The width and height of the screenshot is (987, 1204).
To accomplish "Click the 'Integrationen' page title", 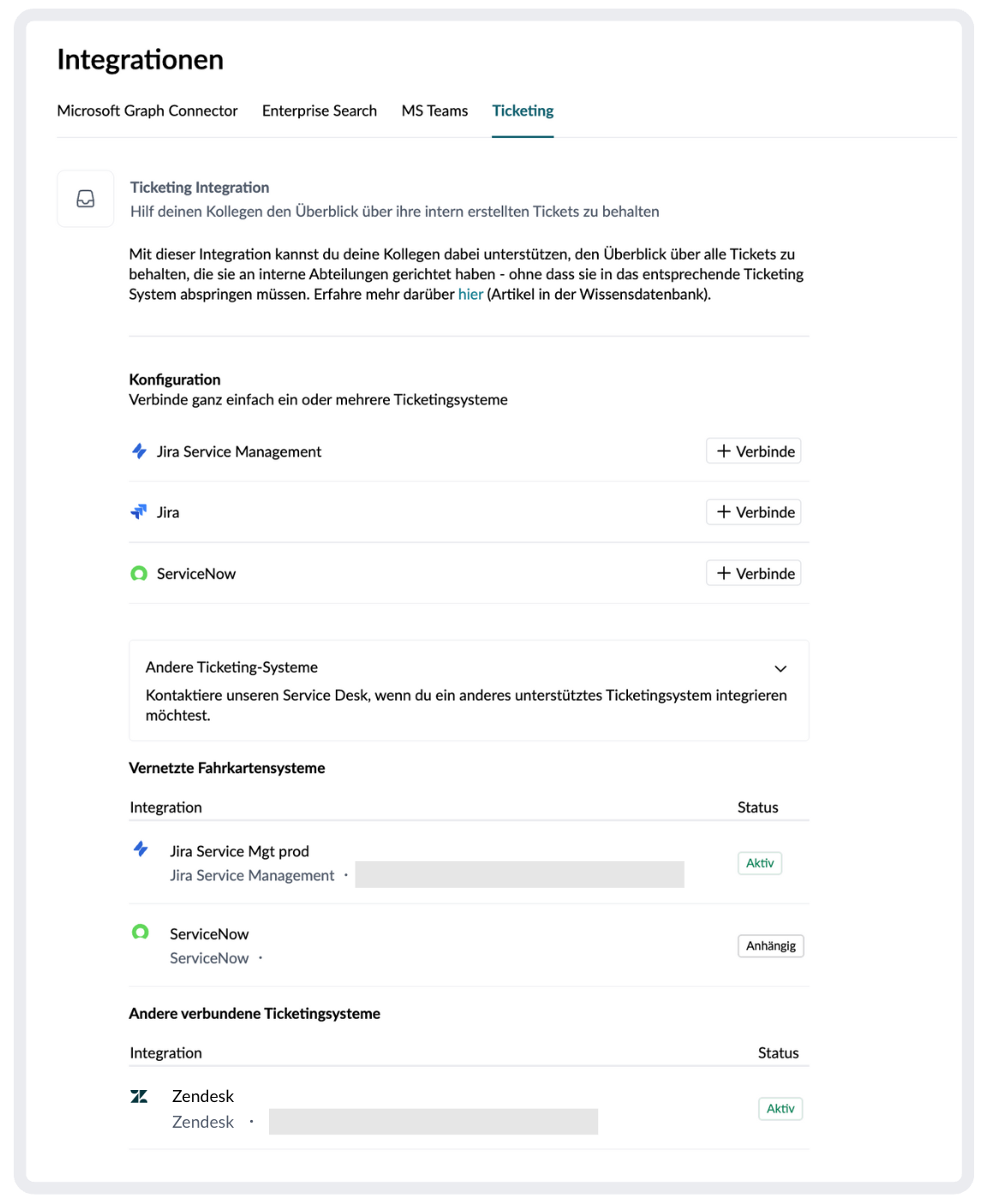I will [141, 59].
